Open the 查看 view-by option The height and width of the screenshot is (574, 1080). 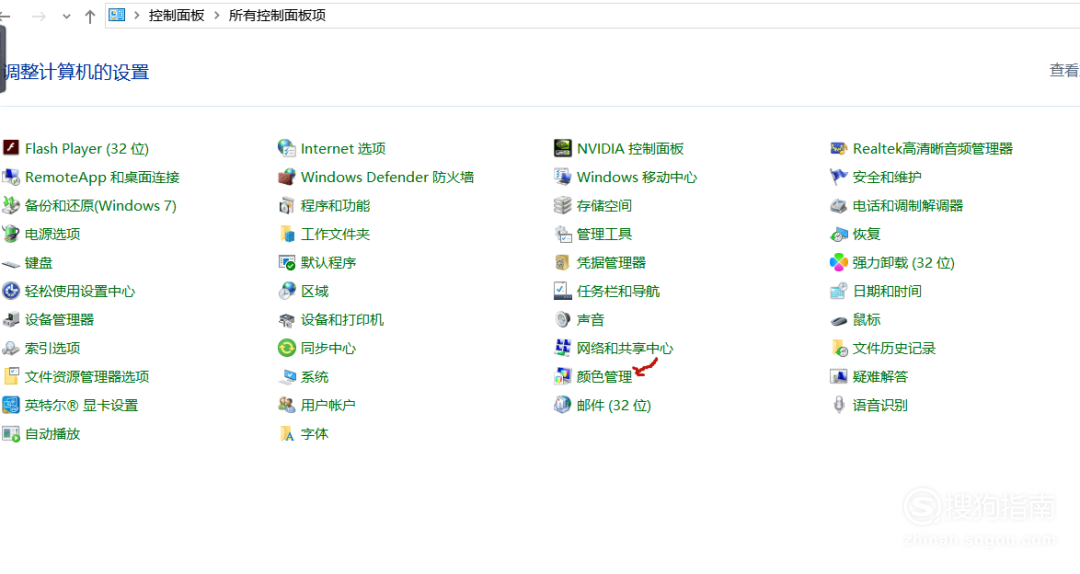coord(1064,70)
